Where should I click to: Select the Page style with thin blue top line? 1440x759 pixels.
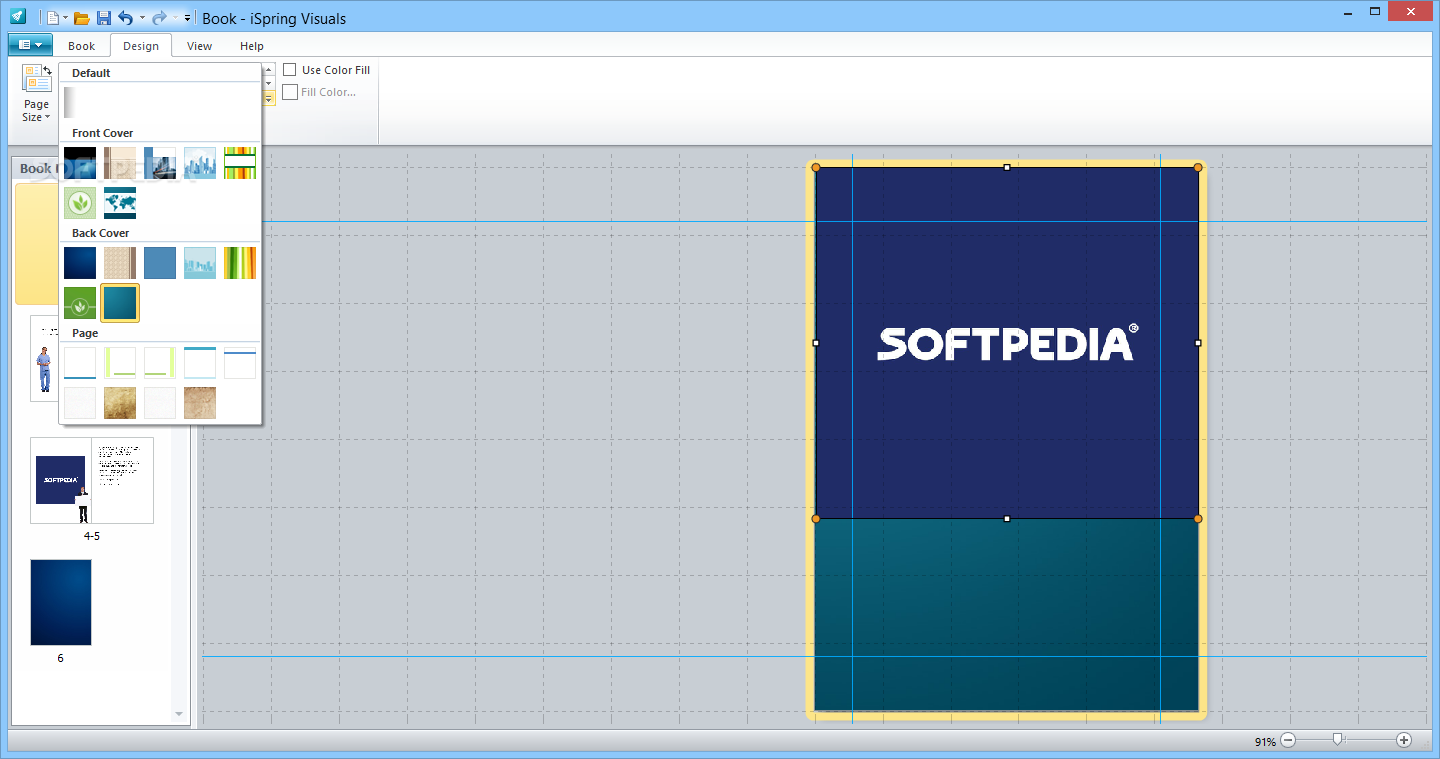point(240,363)
